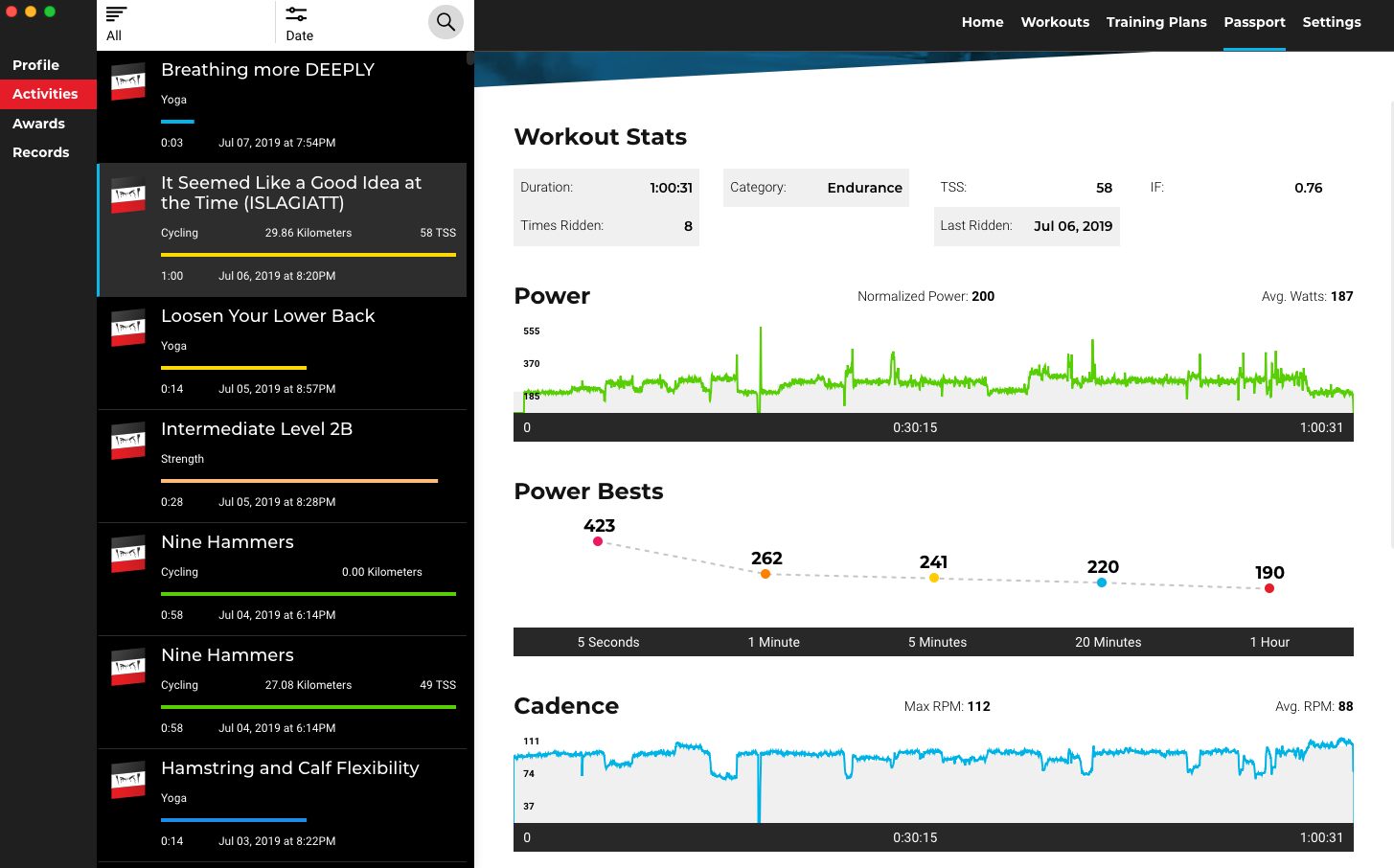Screen dimensions: 1394x868
Task: Click the 5 Minutes power best point 241
Action: coord(934,578)
